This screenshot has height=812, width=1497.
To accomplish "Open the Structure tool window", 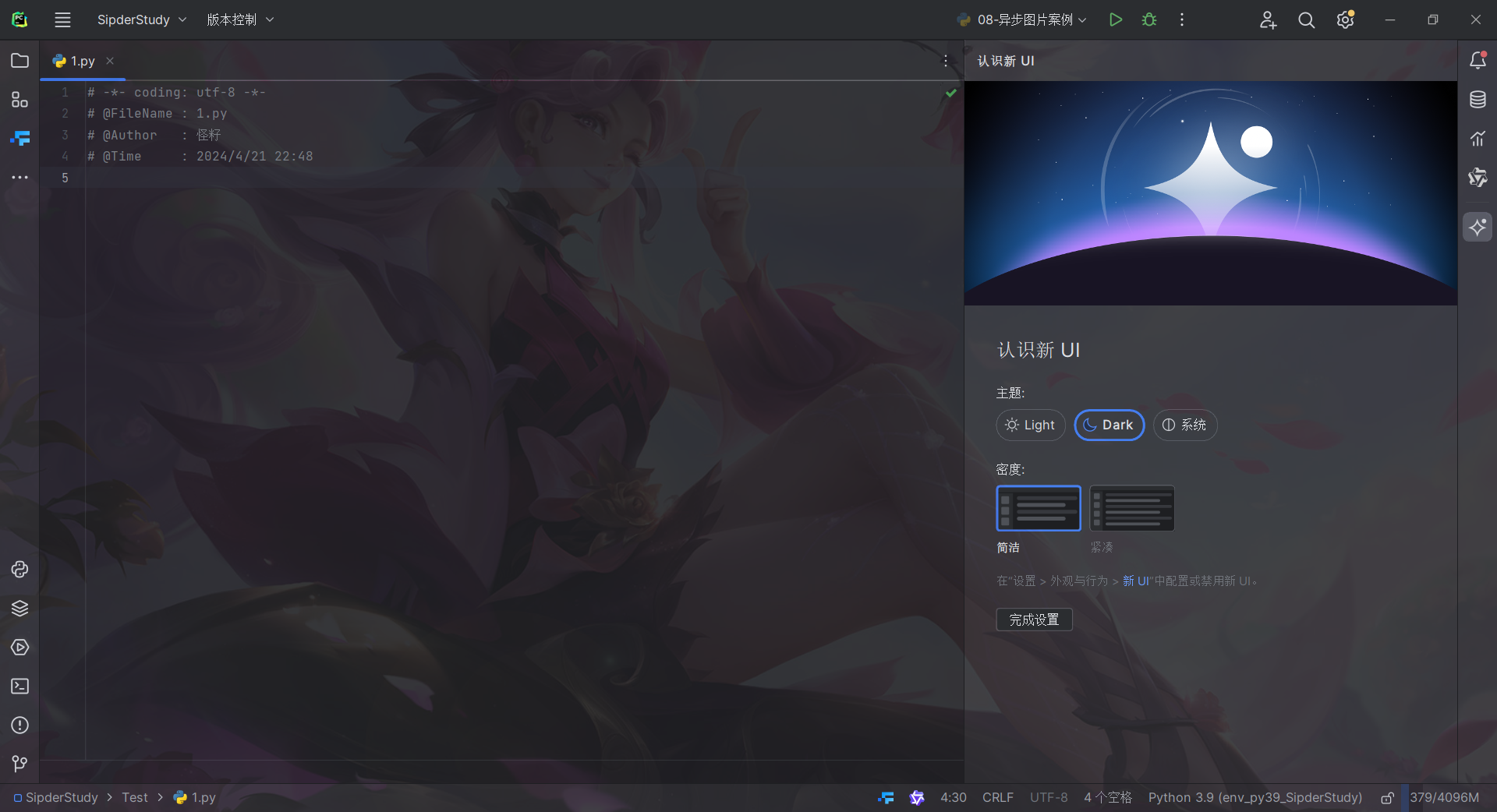I will (19, 100).
